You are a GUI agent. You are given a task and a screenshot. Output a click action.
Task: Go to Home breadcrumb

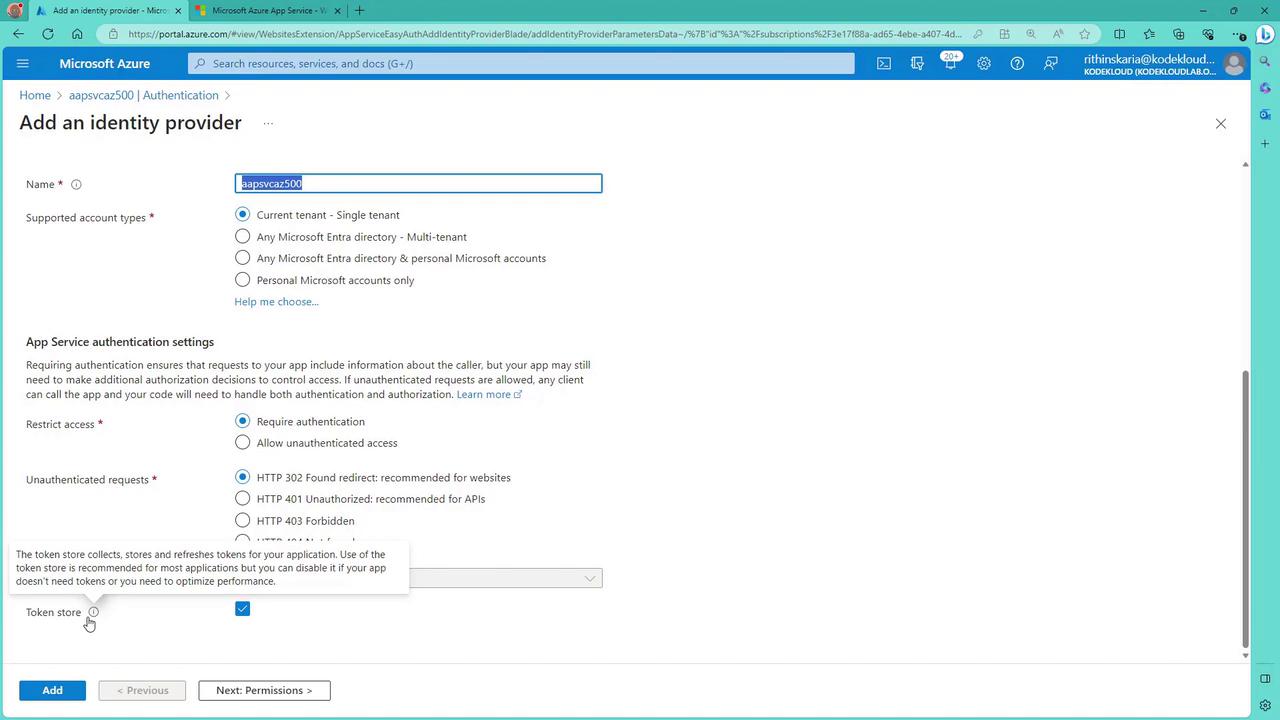pyautogui.click(x=35, y=95)
